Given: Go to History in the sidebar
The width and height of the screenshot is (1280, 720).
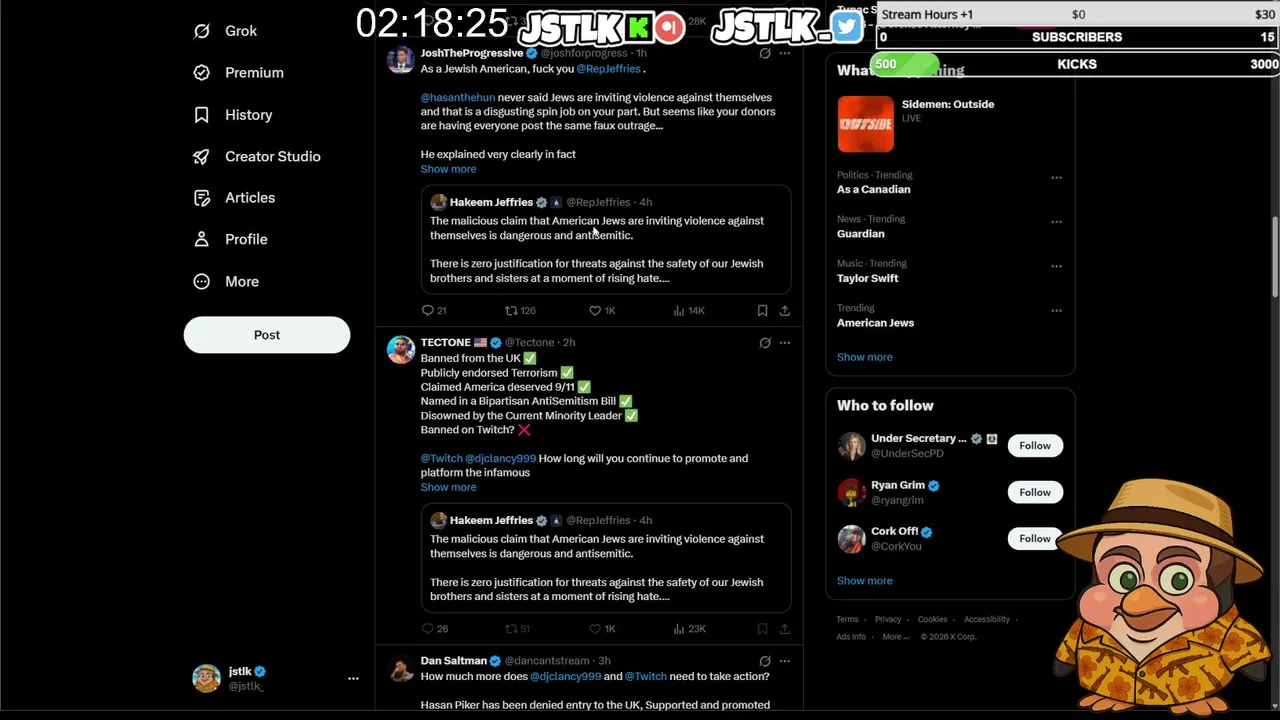Looking at the screenshot, I should coord(233,115).
